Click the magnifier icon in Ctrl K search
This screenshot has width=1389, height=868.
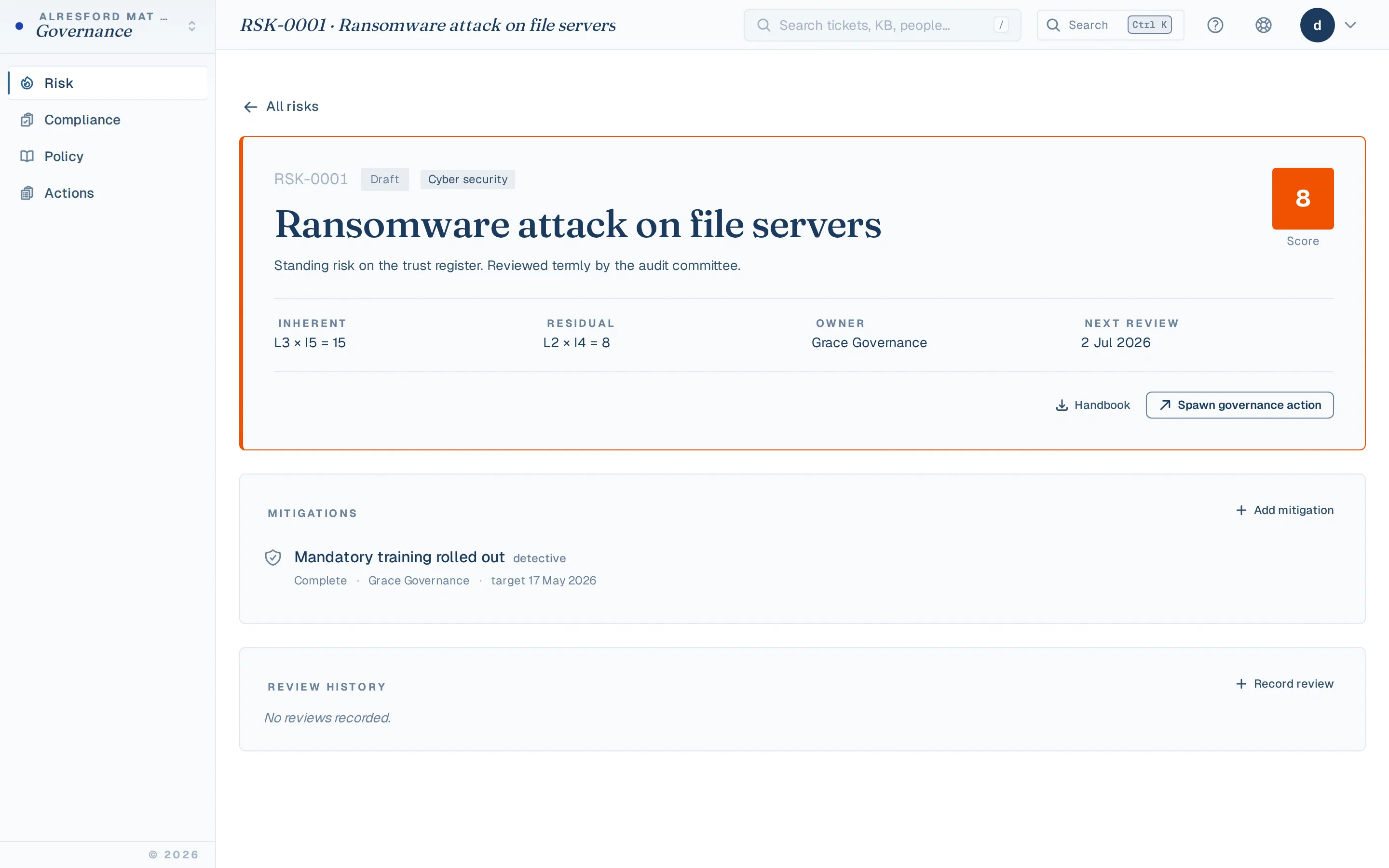pos(1053,25)
